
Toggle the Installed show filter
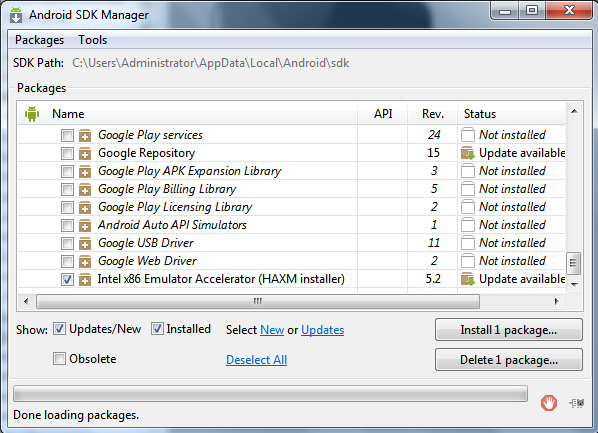(x=157, y=328)
